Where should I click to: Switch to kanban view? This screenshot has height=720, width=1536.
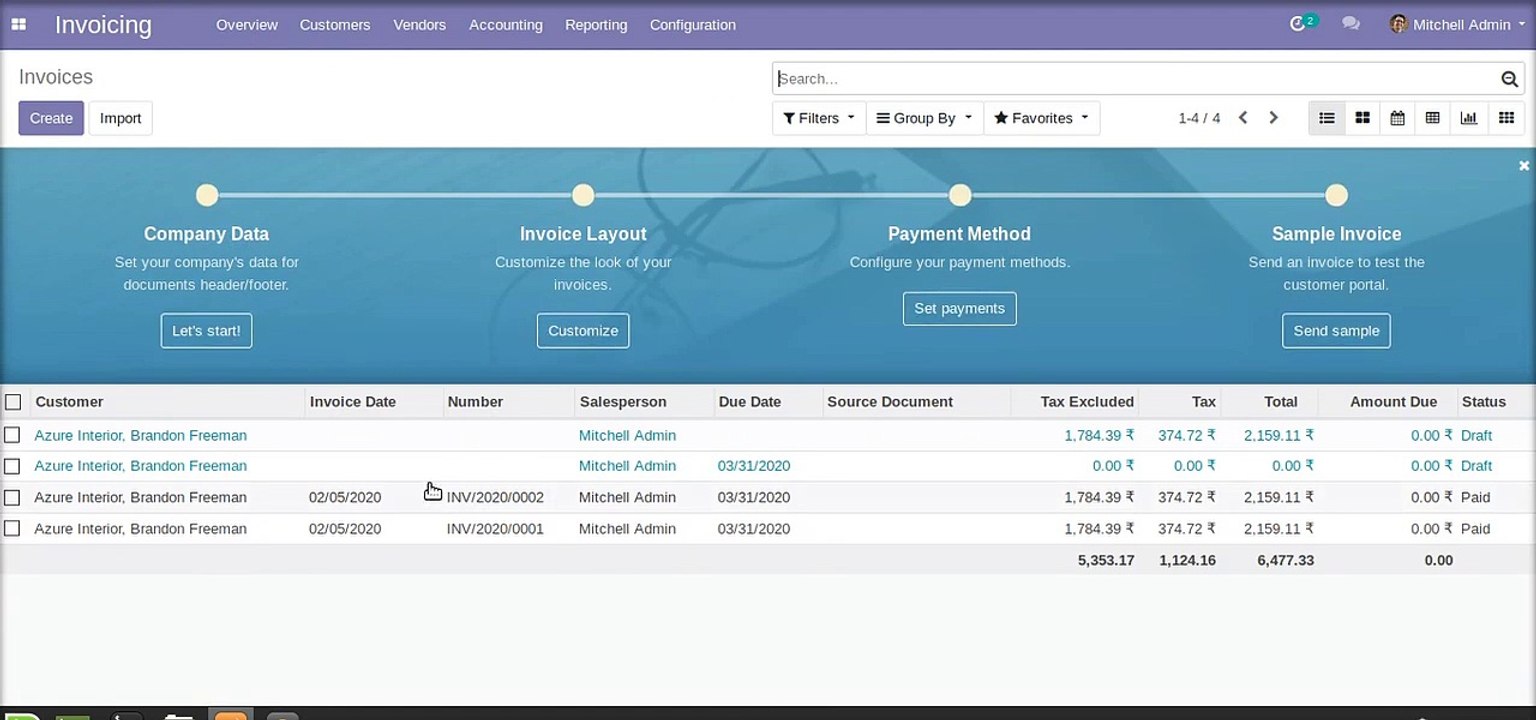click(x=1362, y=118)
